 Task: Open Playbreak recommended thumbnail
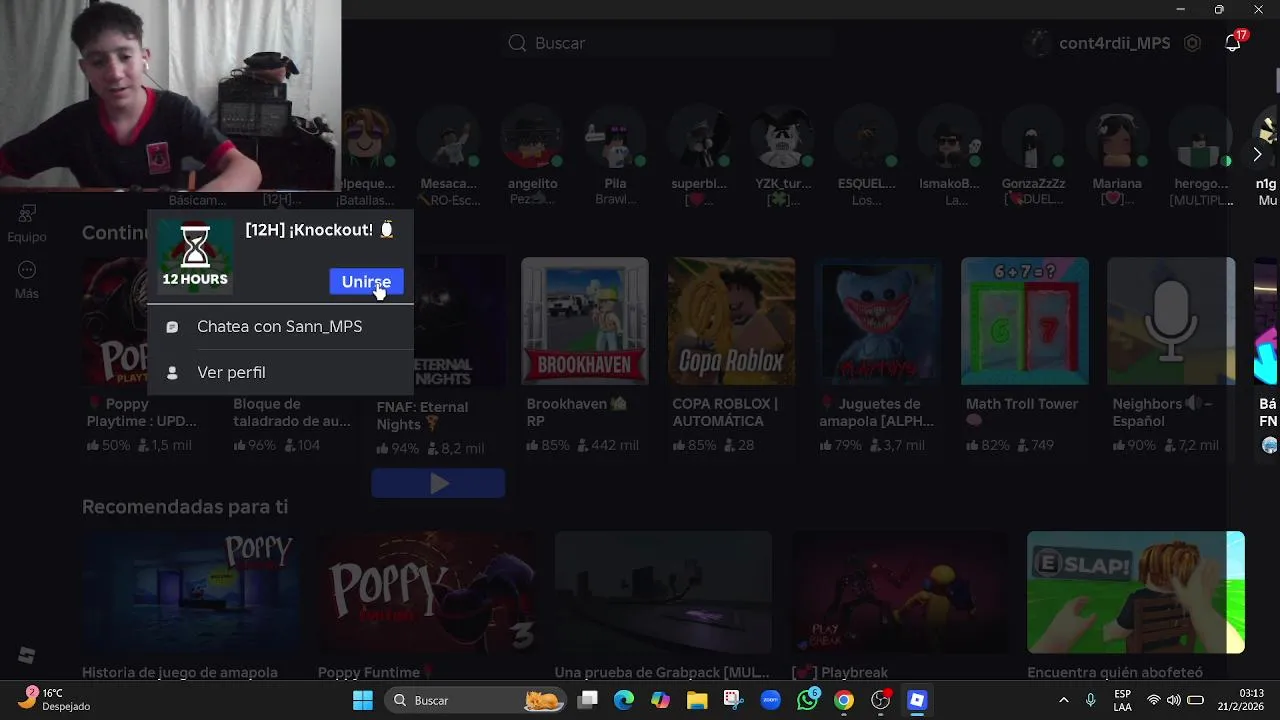point(899,592)
